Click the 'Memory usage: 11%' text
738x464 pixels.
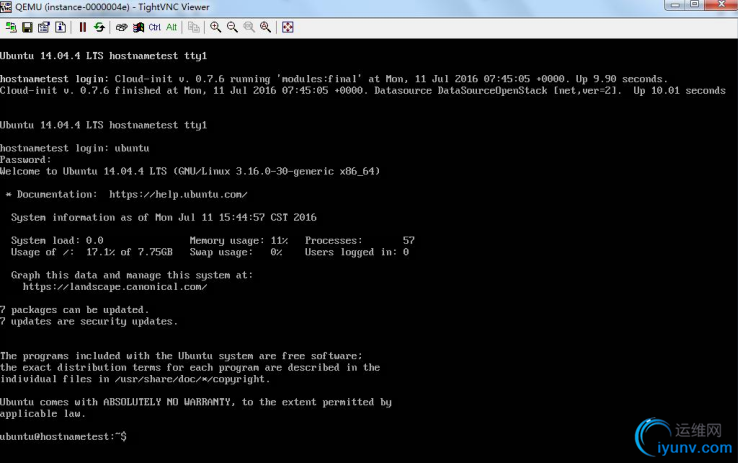coord(239,240)
